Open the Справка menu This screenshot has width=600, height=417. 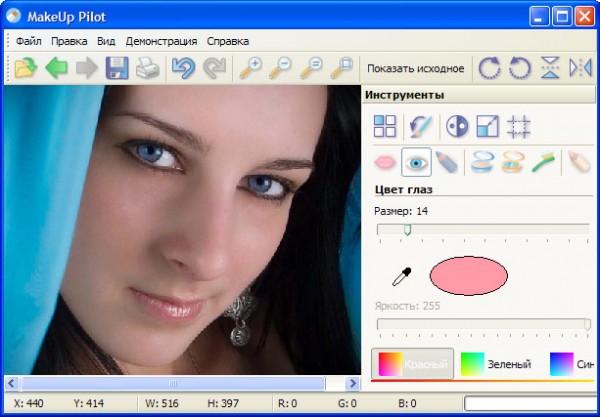coord(228,41)
